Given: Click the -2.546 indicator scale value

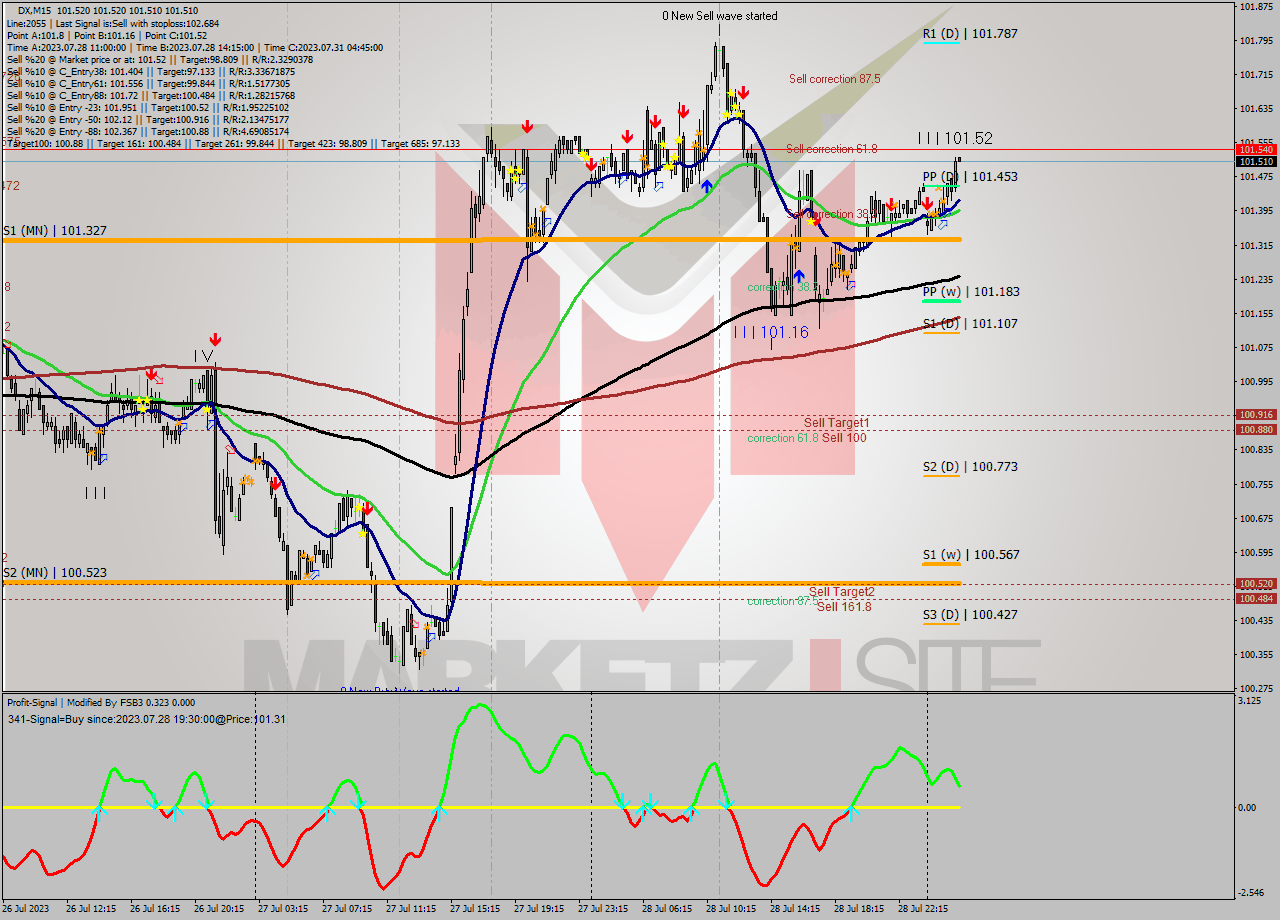Looking at the screenshot, I should [x=1251, y=893].
